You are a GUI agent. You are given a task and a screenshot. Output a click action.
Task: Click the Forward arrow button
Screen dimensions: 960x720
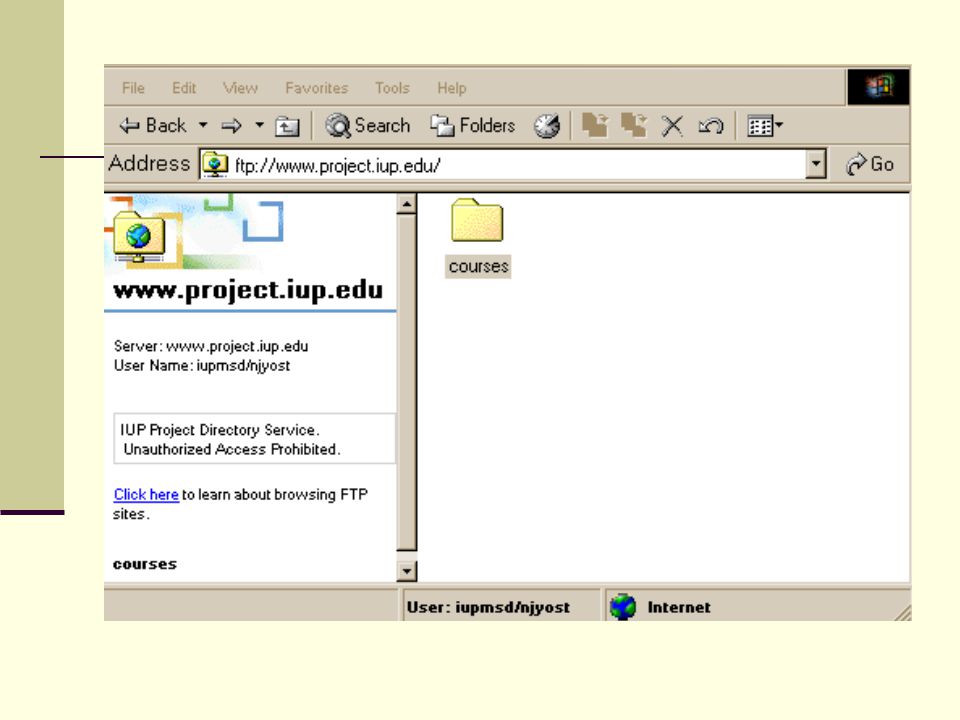[x=231, y=126]
